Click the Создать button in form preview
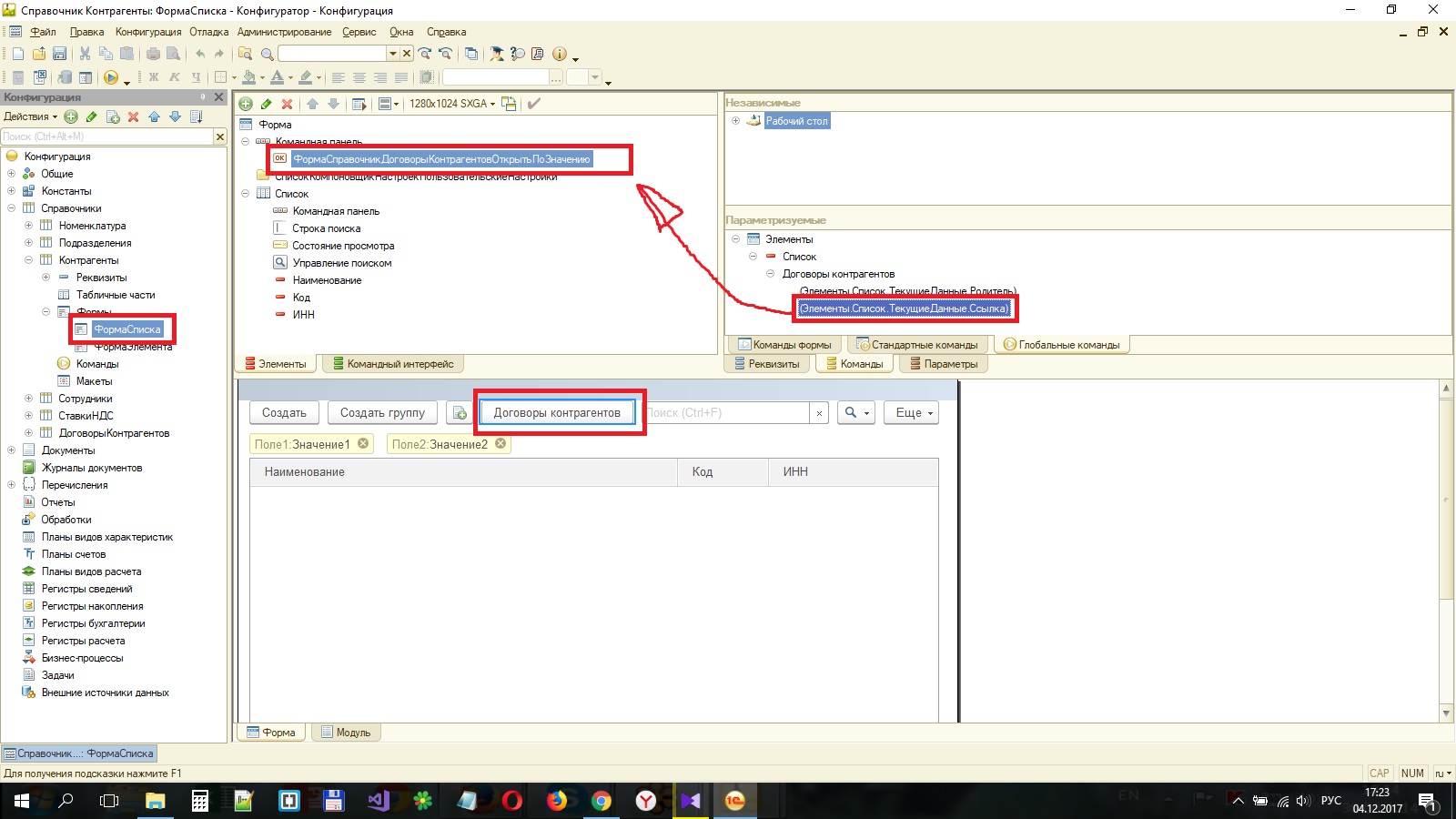 point(284,413)
